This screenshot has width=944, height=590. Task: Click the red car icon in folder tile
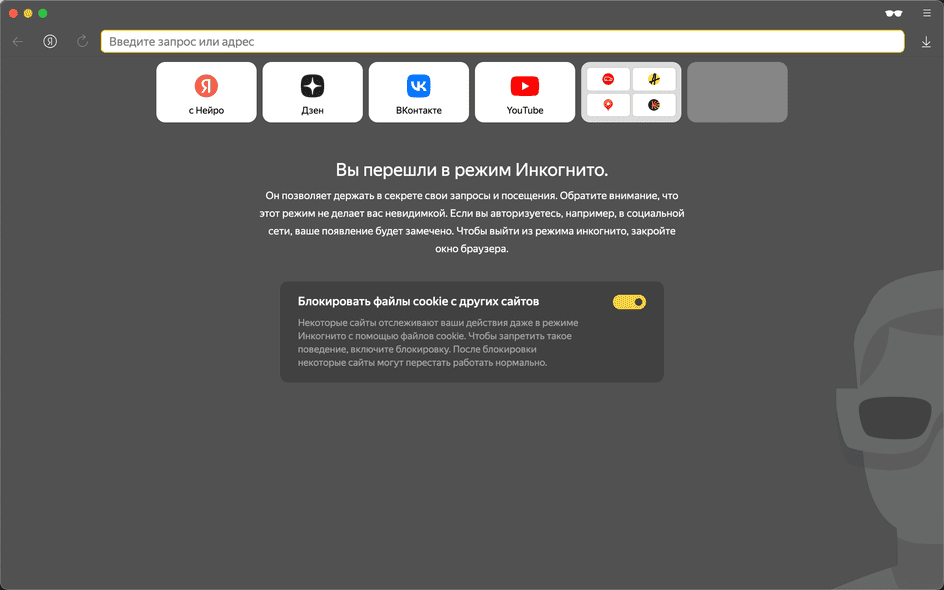pyautogui.click(x=608, y=79)
